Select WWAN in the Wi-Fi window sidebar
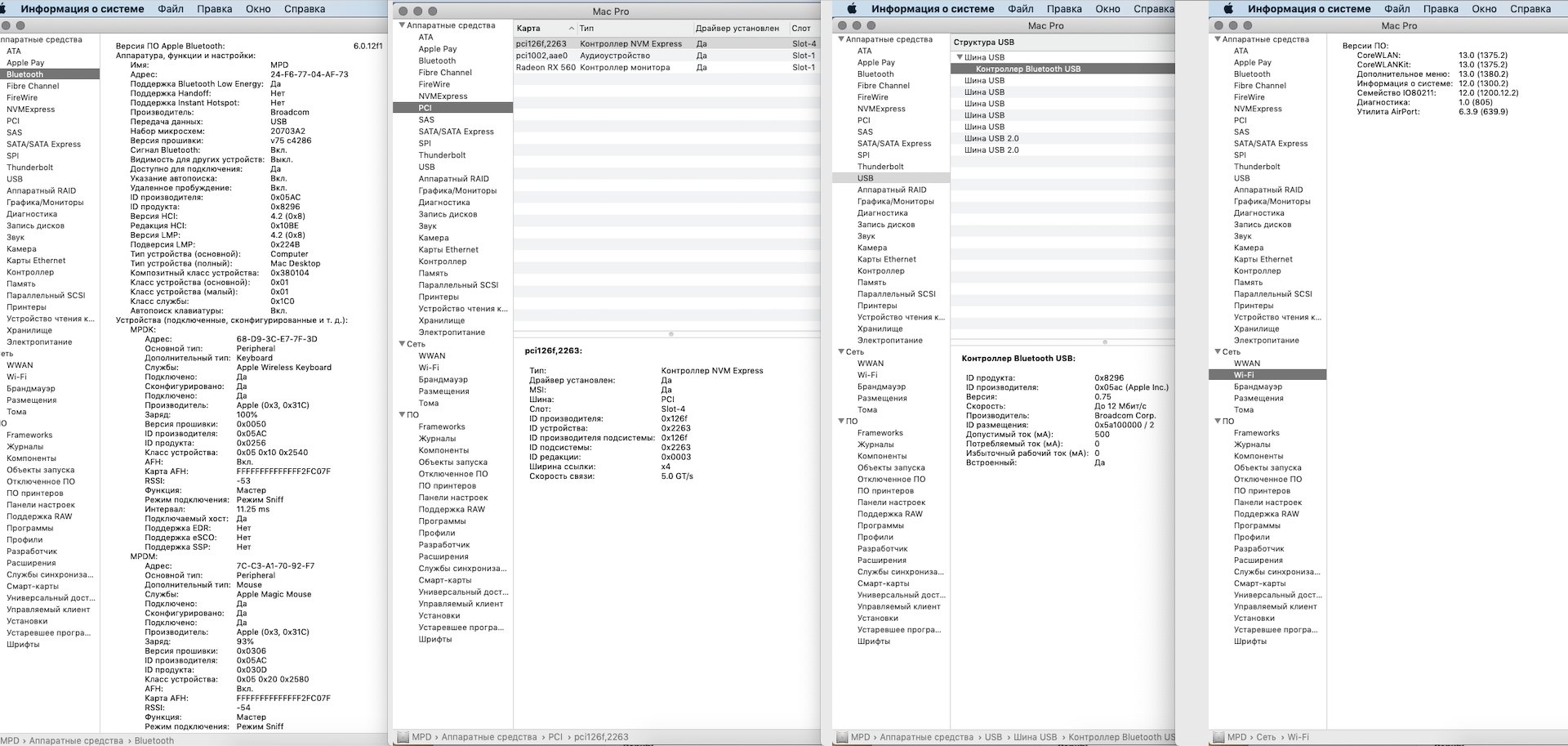1568x746 pixels. 1247,364
